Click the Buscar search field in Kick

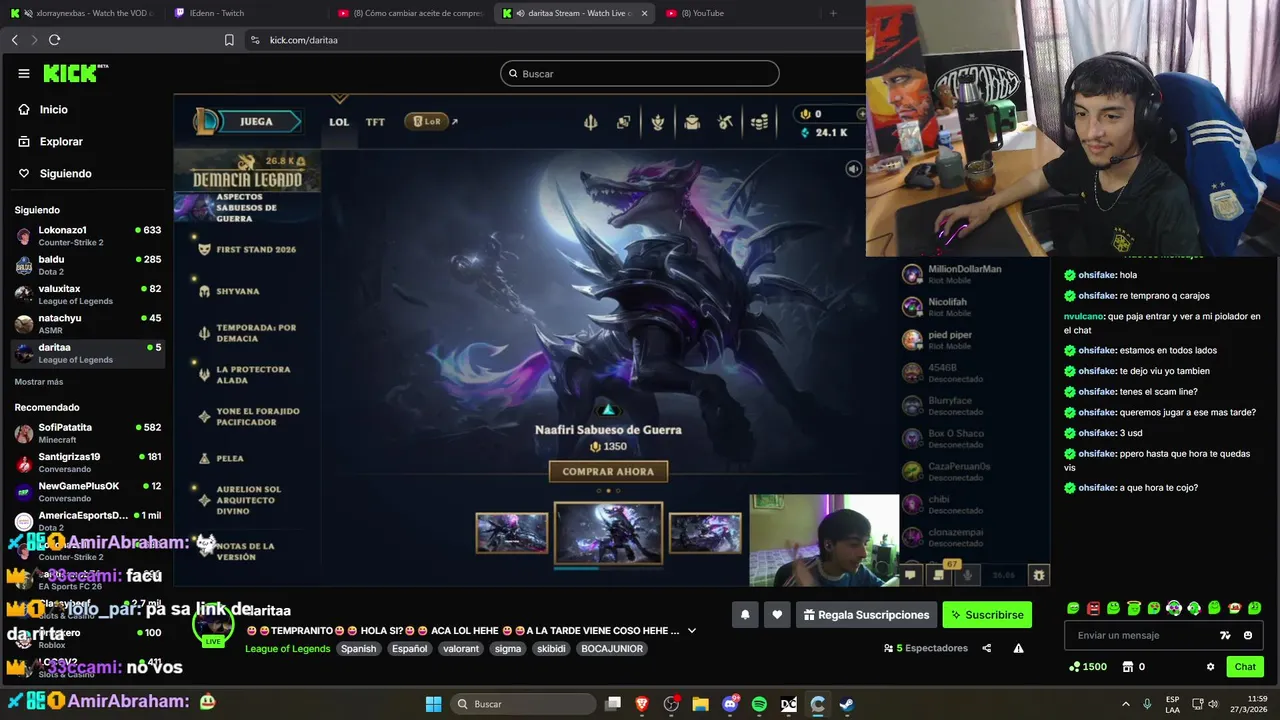coord(640,73)
